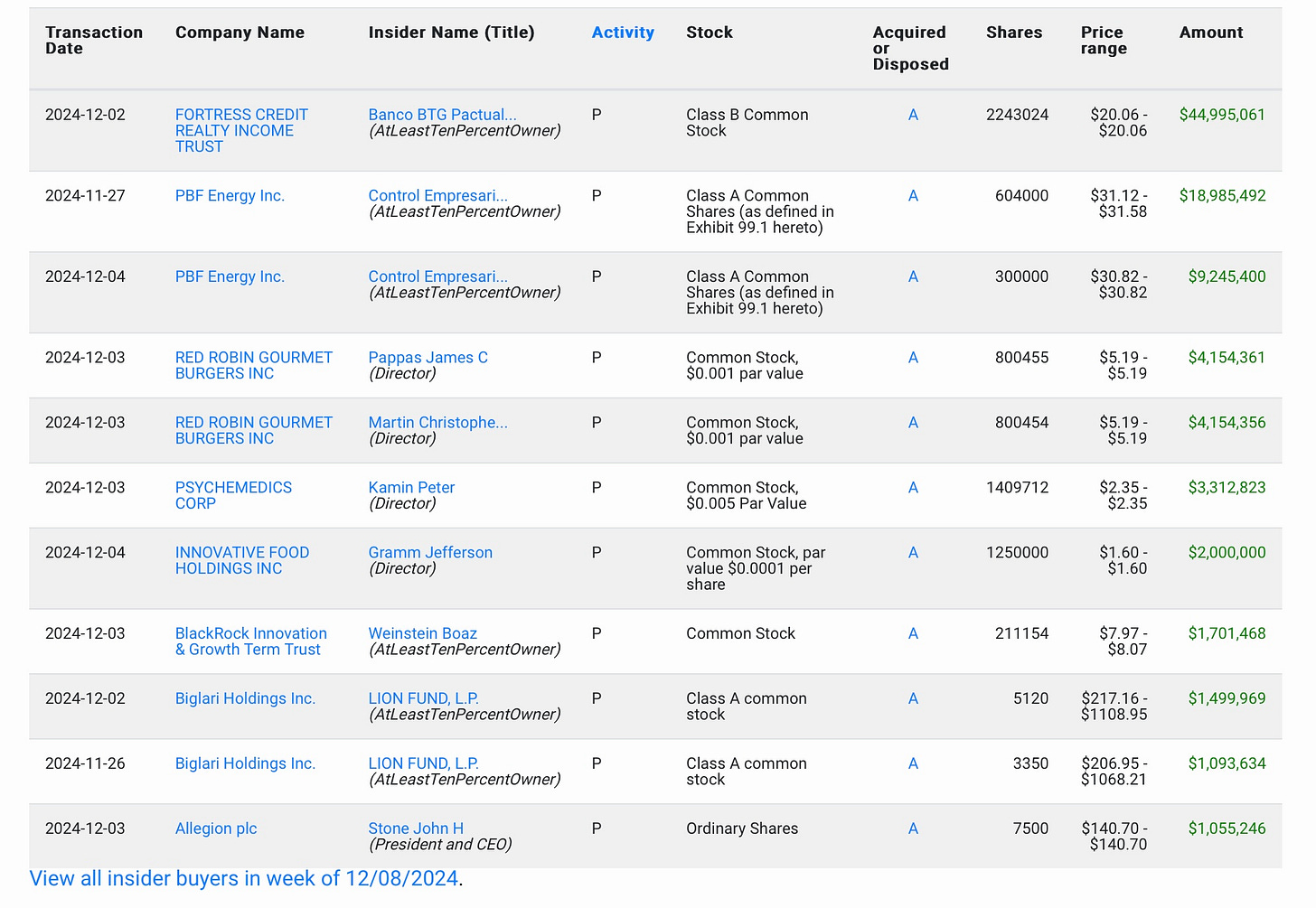Open LION FUND, L.P. link in 2024-11-26 row
Screen dimensions: 1316x908
point(424,764)
